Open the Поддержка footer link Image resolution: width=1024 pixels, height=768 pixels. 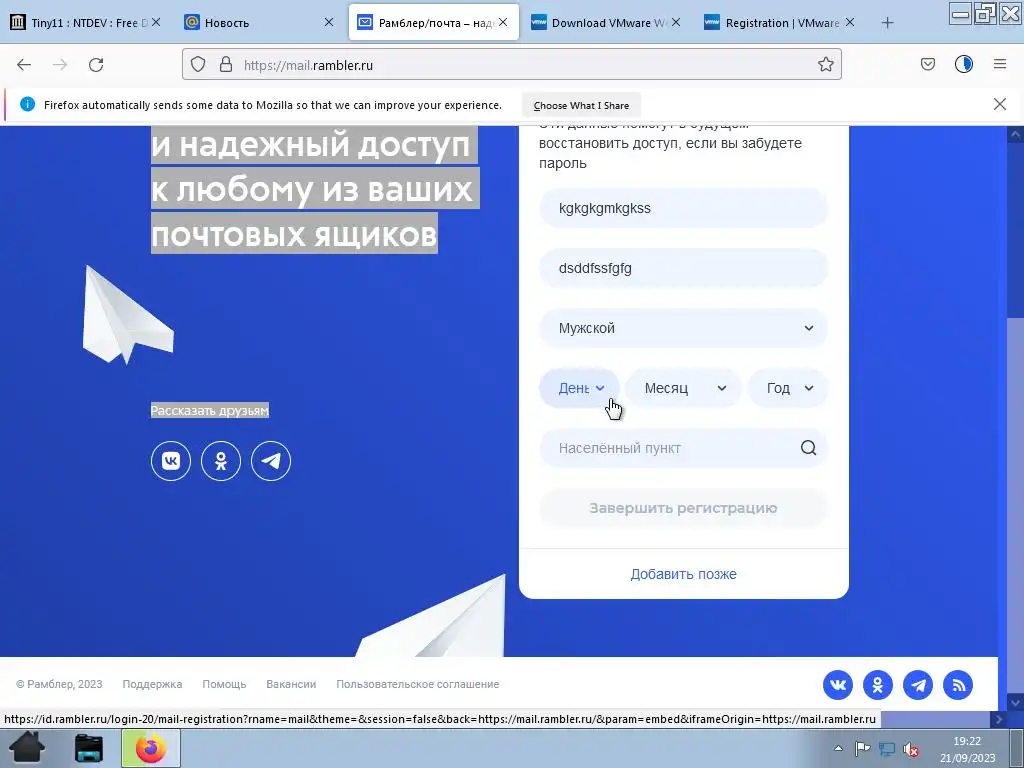[x=152, y=684]
